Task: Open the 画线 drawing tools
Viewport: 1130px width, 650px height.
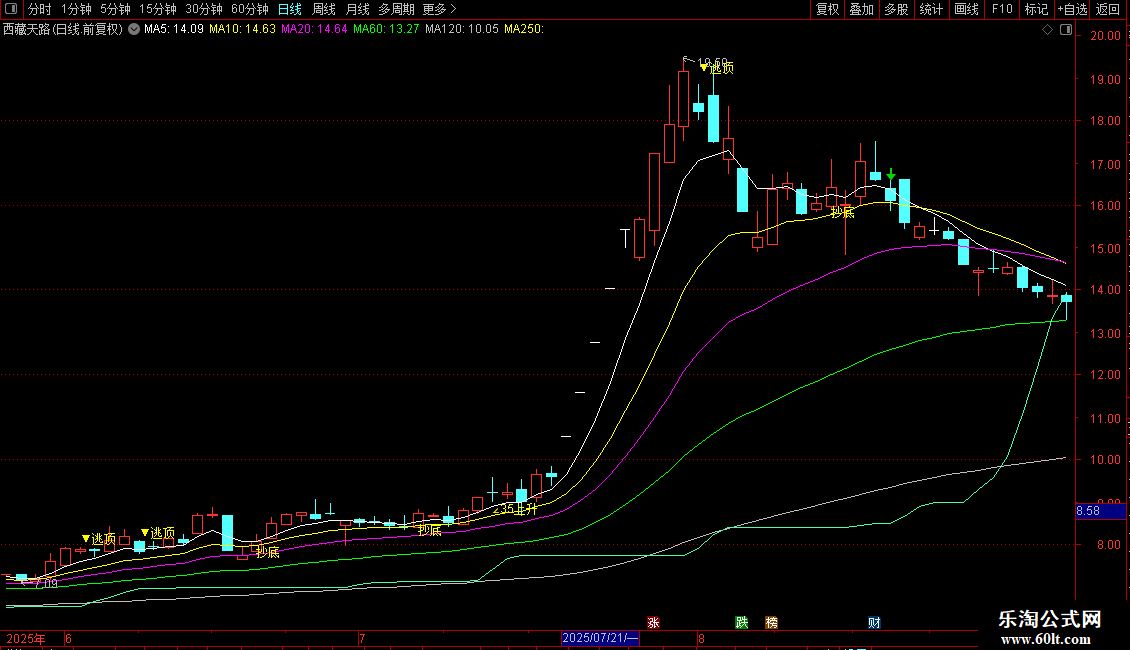Action: point(966,9)
